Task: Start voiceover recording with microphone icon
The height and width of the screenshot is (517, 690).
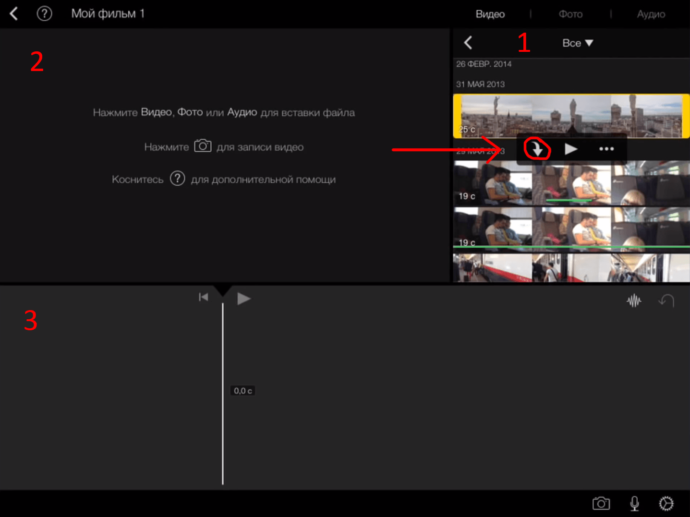Action: pyautogui.click(x=634, y=503)
